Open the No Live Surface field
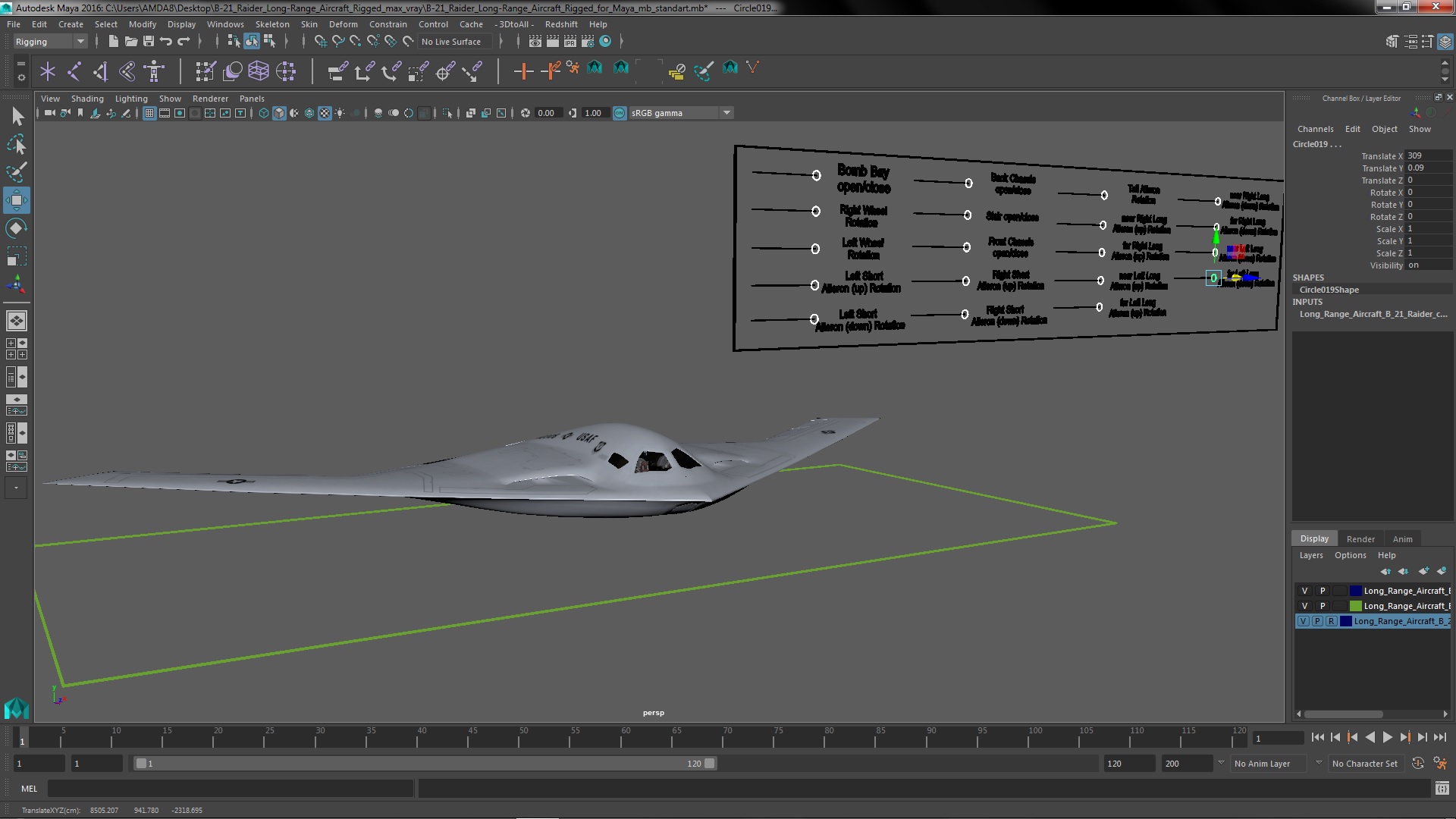 point(455,42)
